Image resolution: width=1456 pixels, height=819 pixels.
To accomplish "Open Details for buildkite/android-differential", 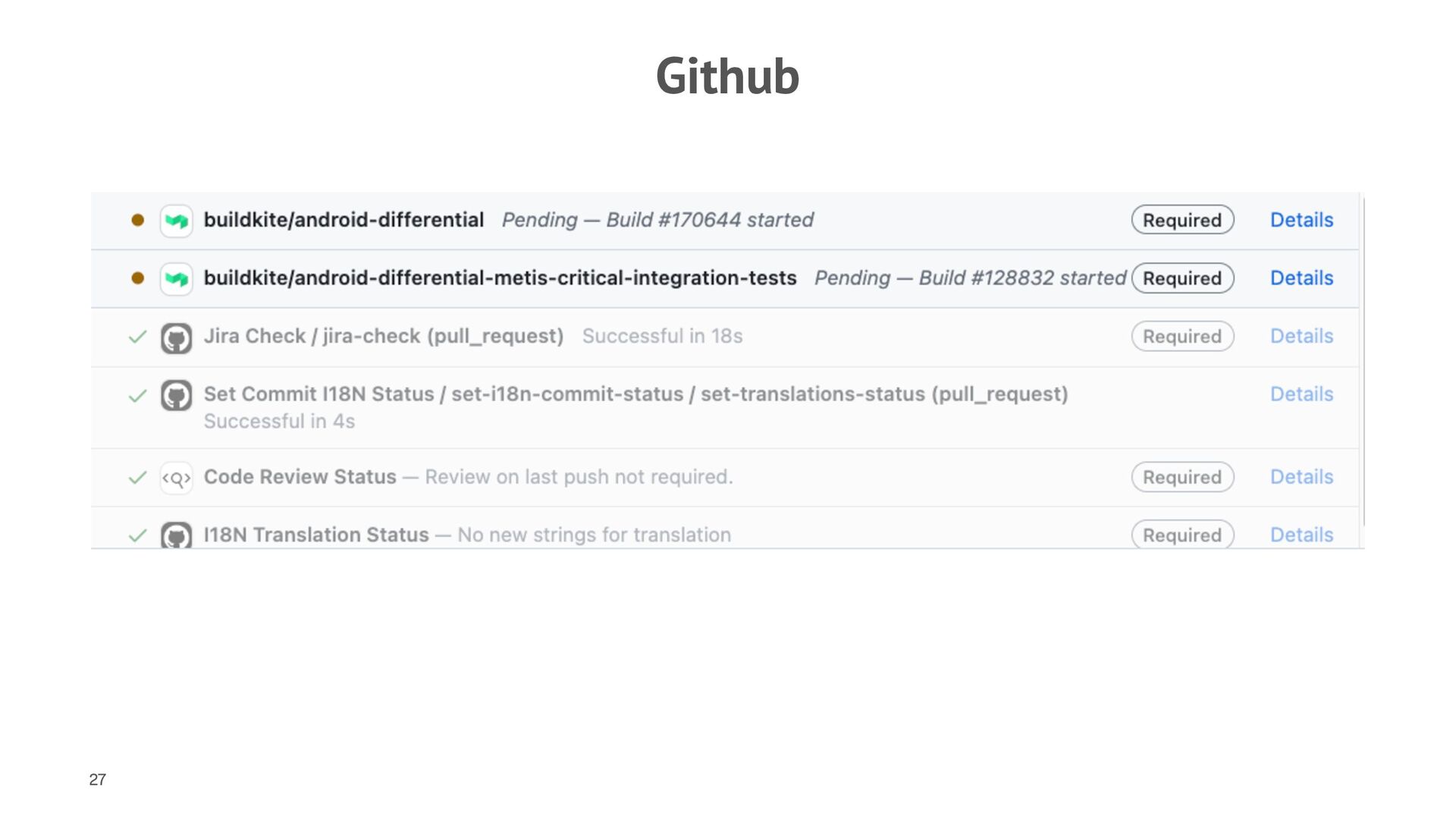I will (x=1301, y=220).
